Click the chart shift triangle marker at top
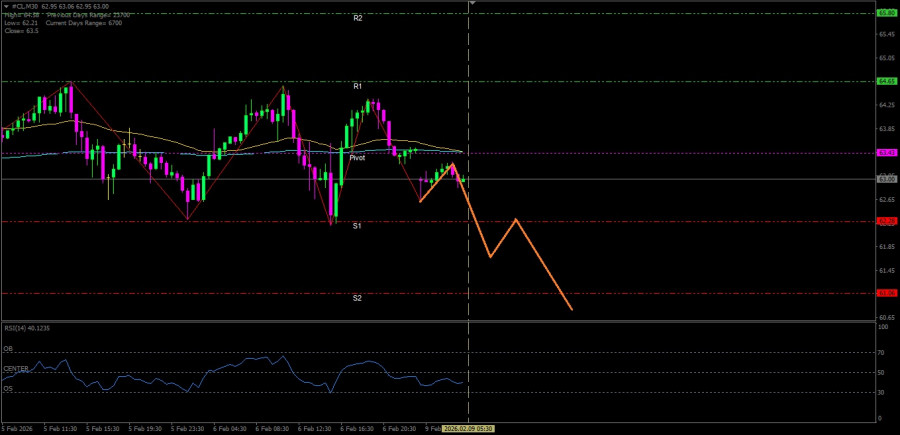The image size is (900, 435). pos(471,4)
